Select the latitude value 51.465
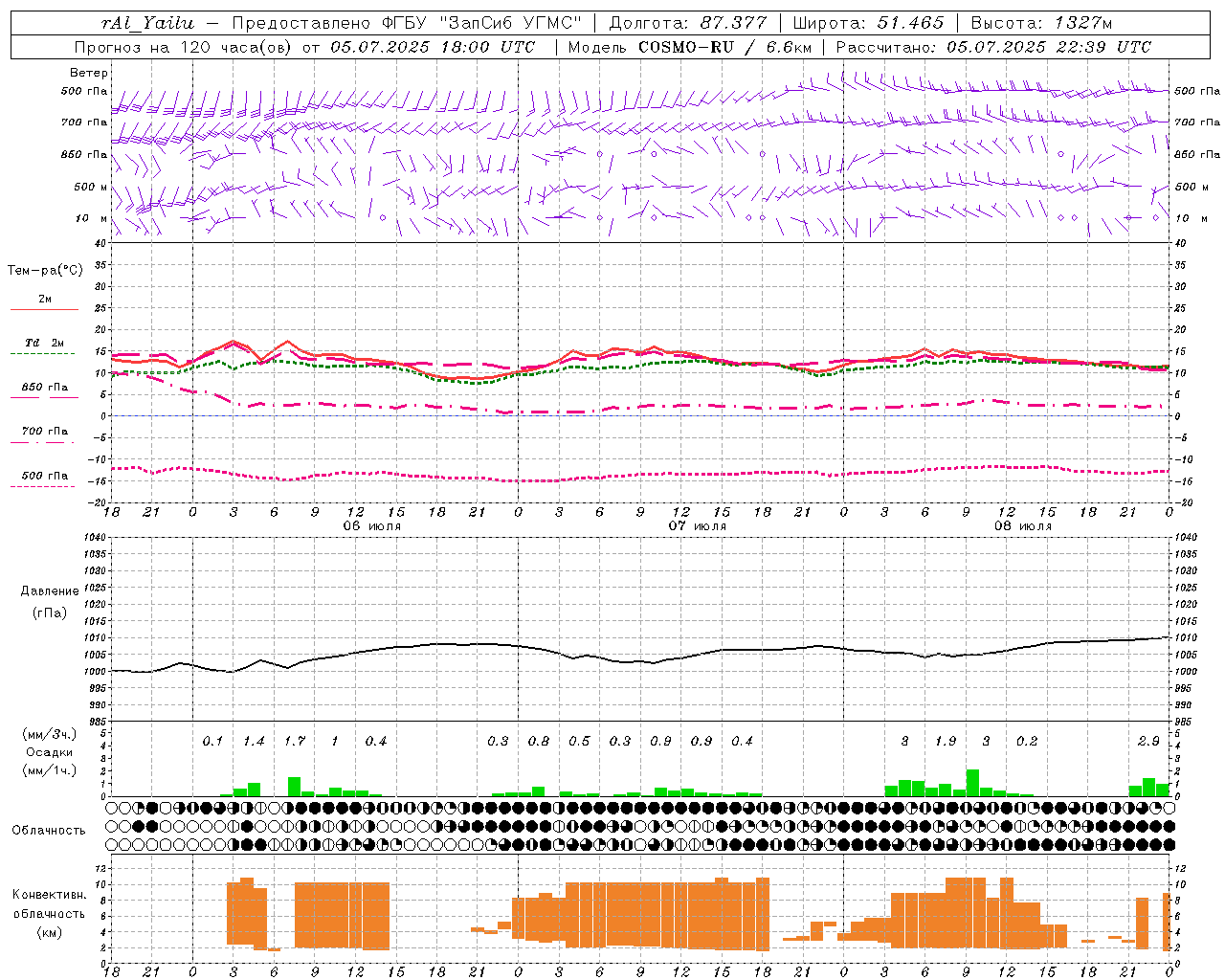1225x980 pixels. 910,23
